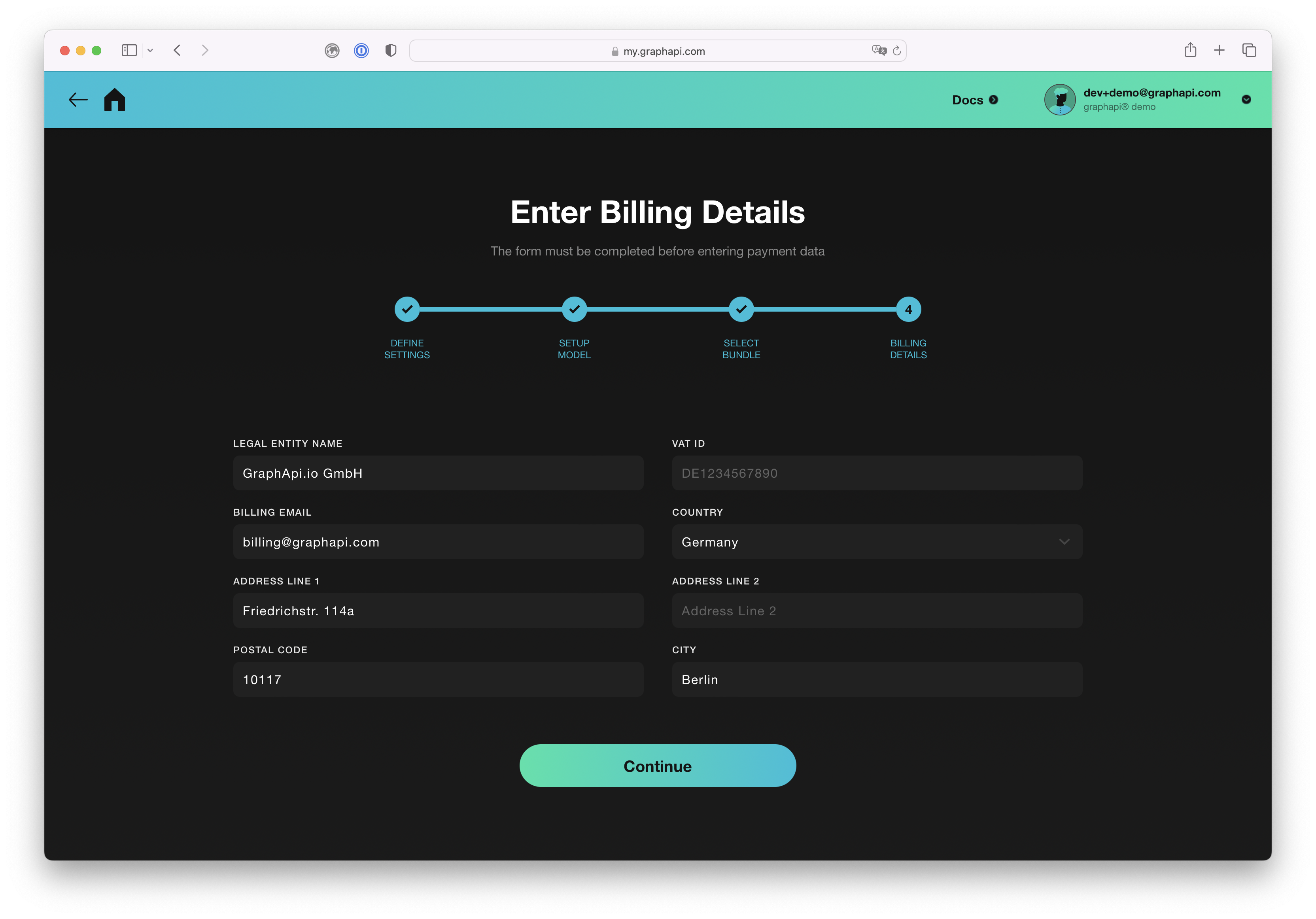Image resolution: width=1316 pixels, height=919 pixels.
Task: Click the dev+demo@graphapi.com account name
Action: click(x=1151, y=93)
